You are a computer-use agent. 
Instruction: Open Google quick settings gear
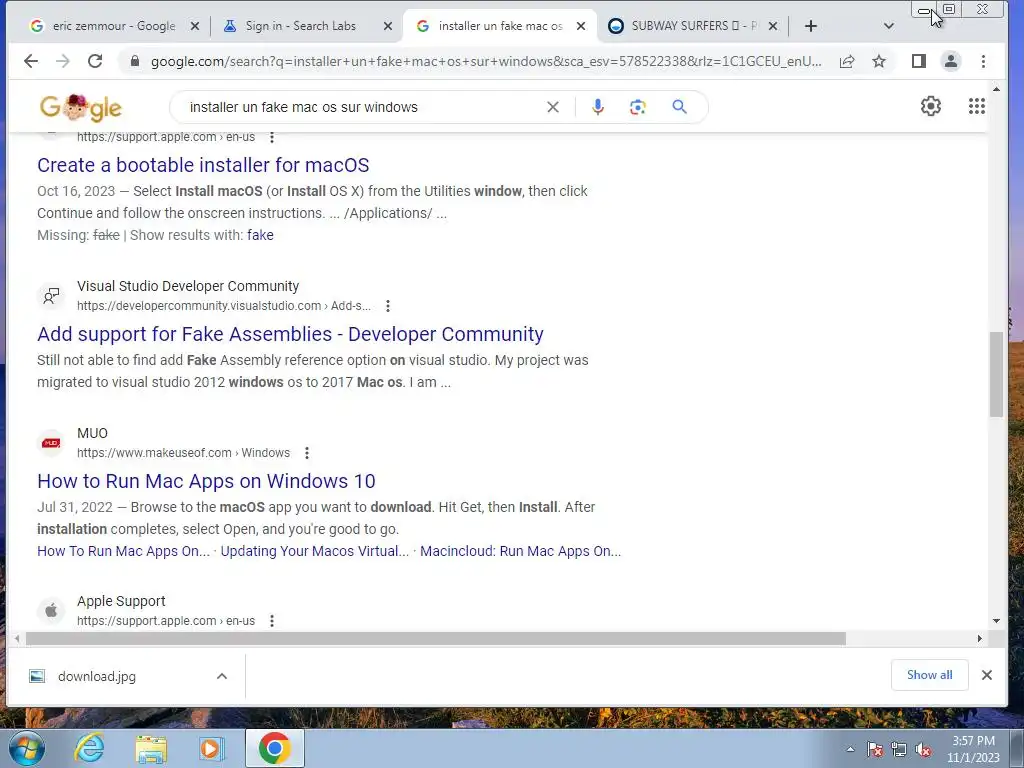(x=931, y=106)
